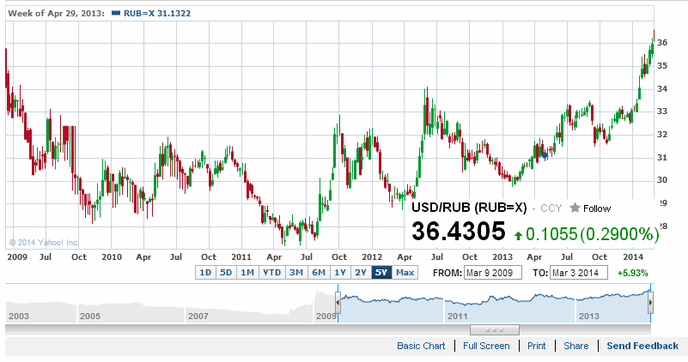688x362 pixels.
Task: Click the green up arrow icon
Action: click(x=518, y=236)
